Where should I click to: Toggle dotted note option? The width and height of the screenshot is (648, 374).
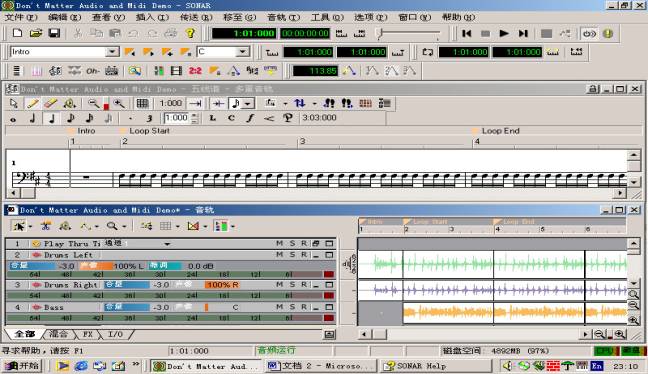pos(131,119)
